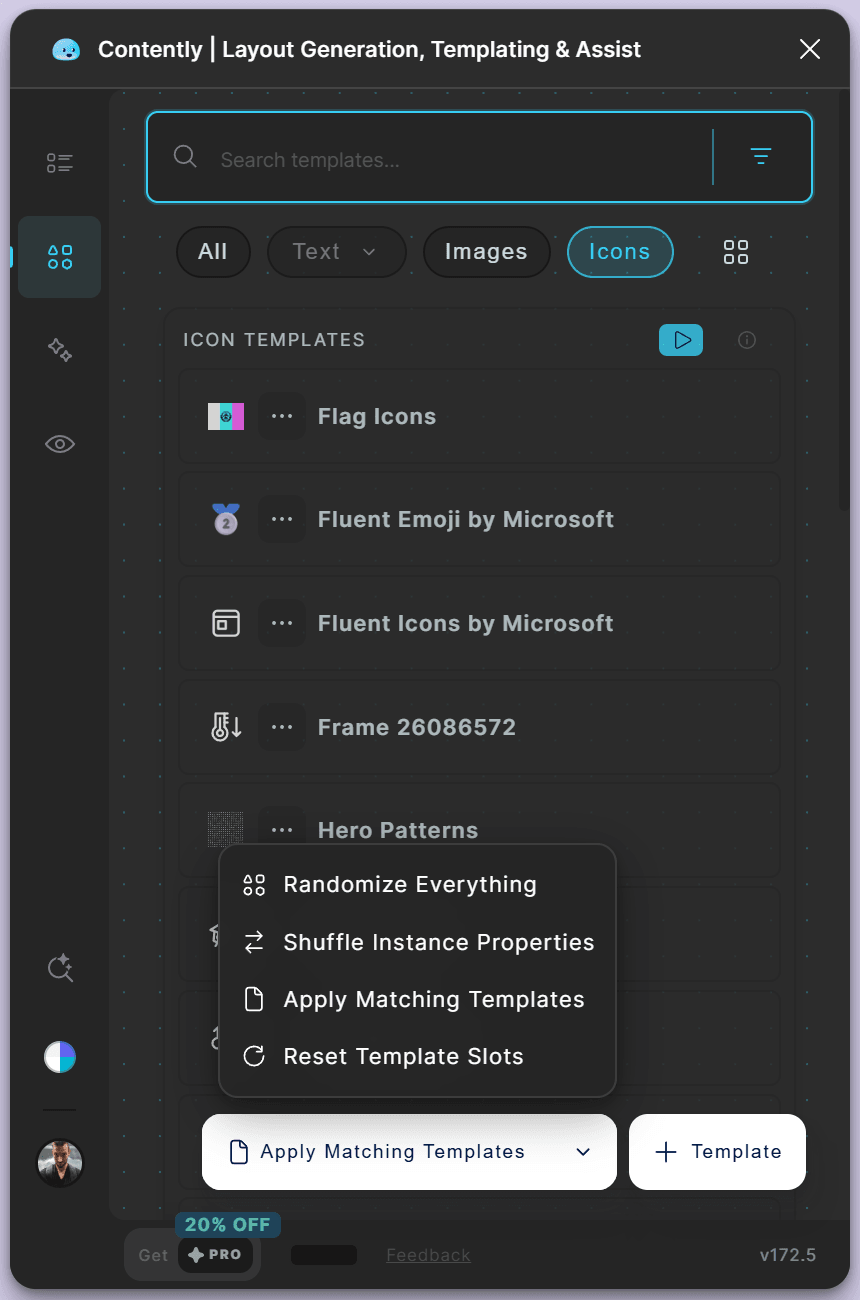Viewport: 860px width, 1300px height.
Task: Click the search magnifier icon
Action: point(185,157)
